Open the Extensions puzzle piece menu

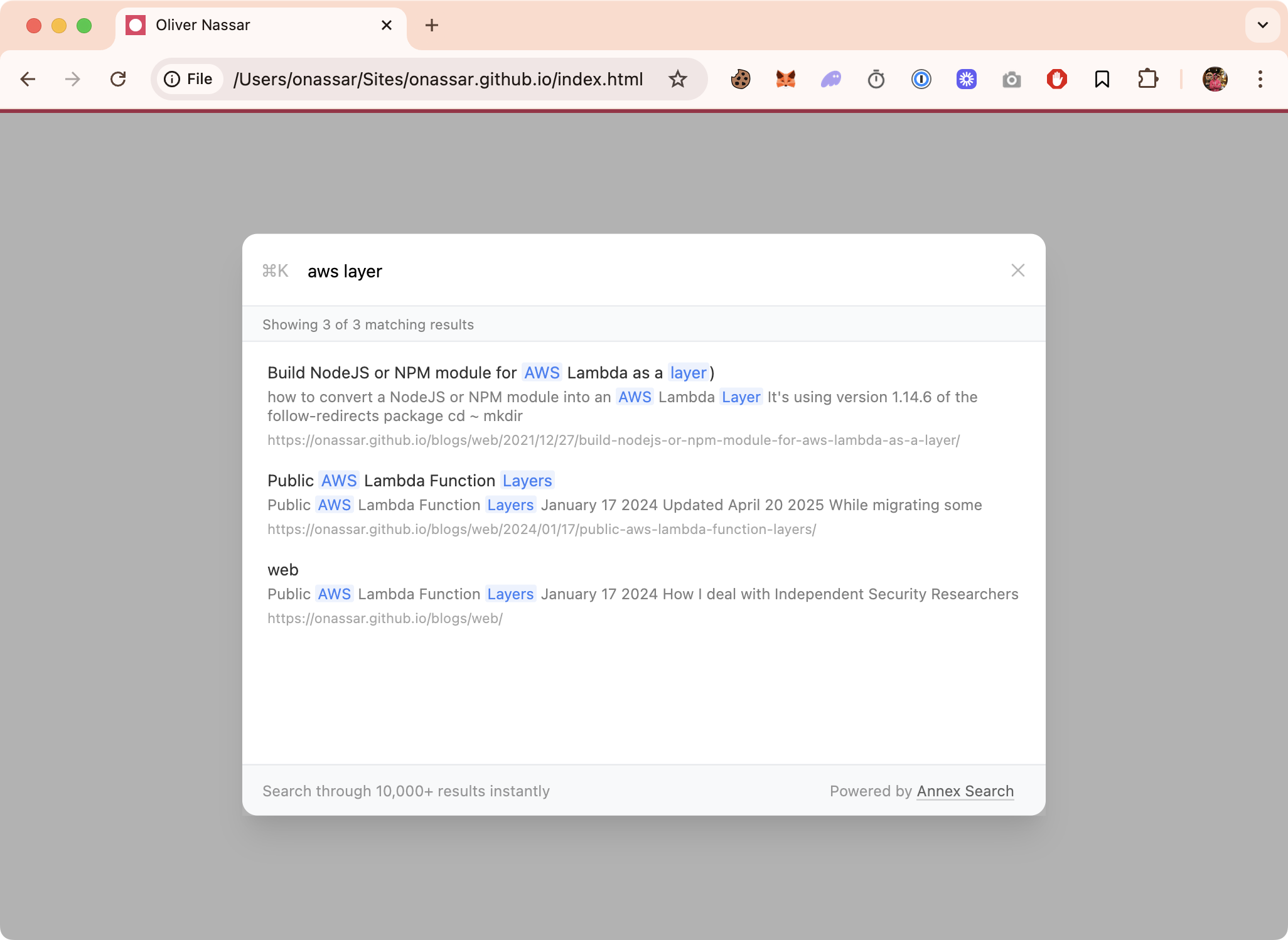[1147, 79]
